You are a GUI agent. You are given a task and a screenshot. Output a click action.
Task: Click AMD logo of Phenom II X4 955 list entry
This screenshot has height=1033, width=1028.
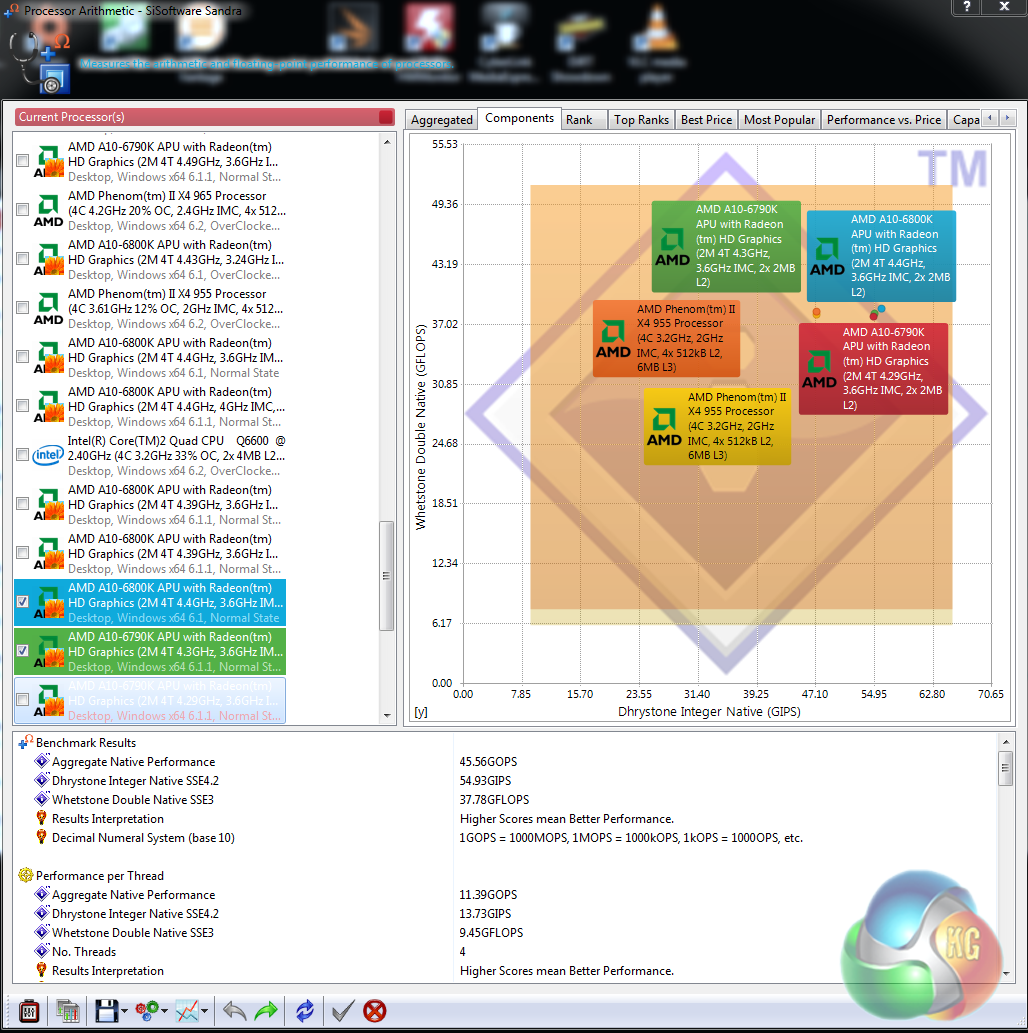tap(48, 309)
